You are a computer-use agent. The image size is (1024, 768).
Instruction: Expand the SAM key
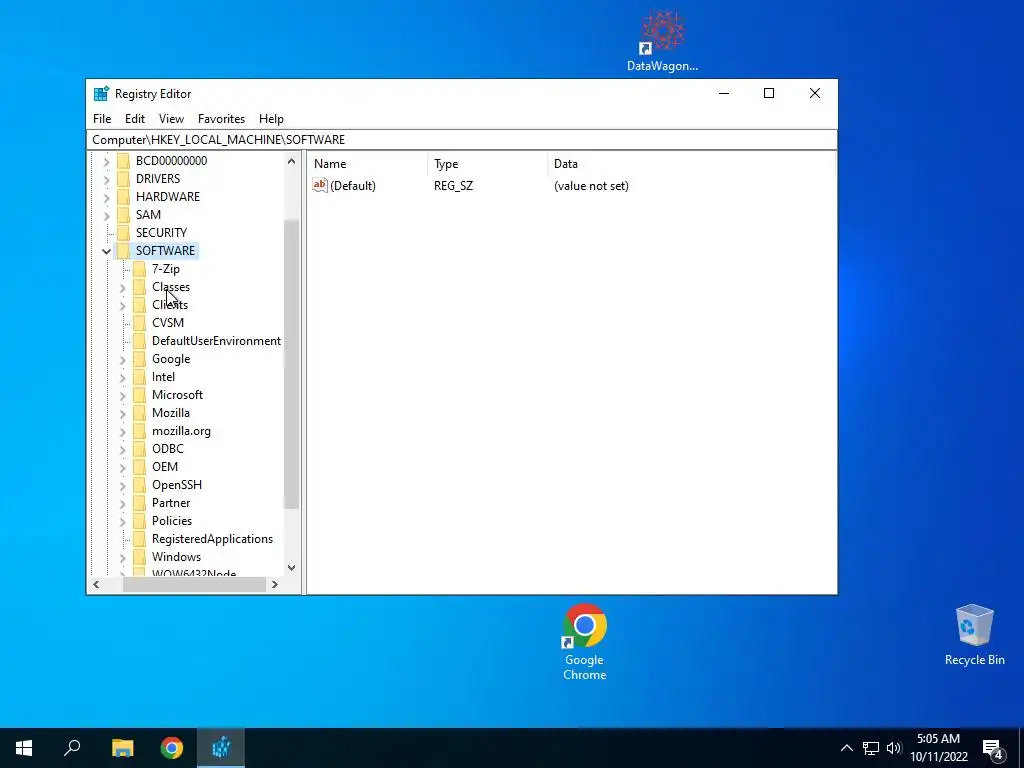[106, 215]
